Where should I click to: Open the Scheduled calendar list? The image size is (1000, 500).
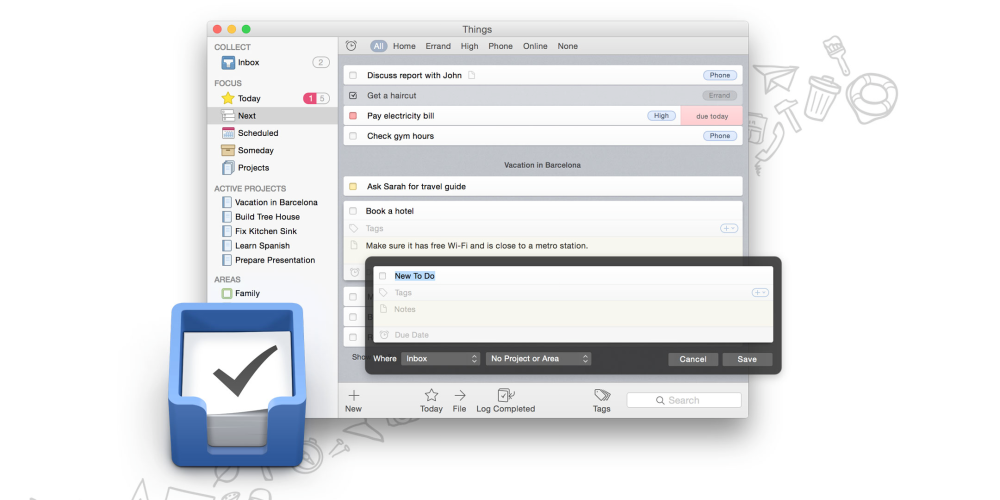pyautogui.click(x=257, y=133)
